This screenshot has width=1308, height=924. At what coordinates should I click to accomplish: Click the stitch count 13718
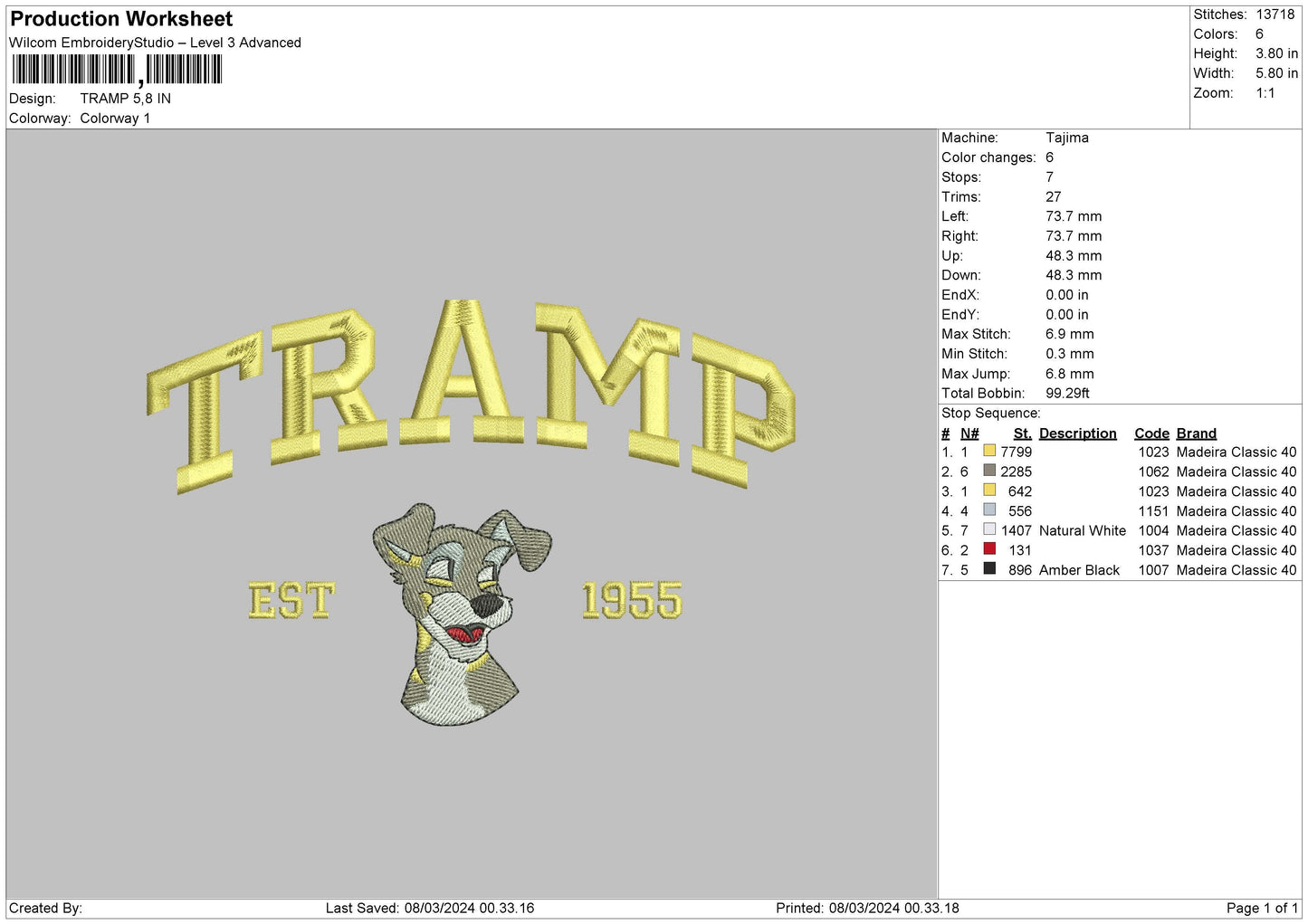(1275, 14)
